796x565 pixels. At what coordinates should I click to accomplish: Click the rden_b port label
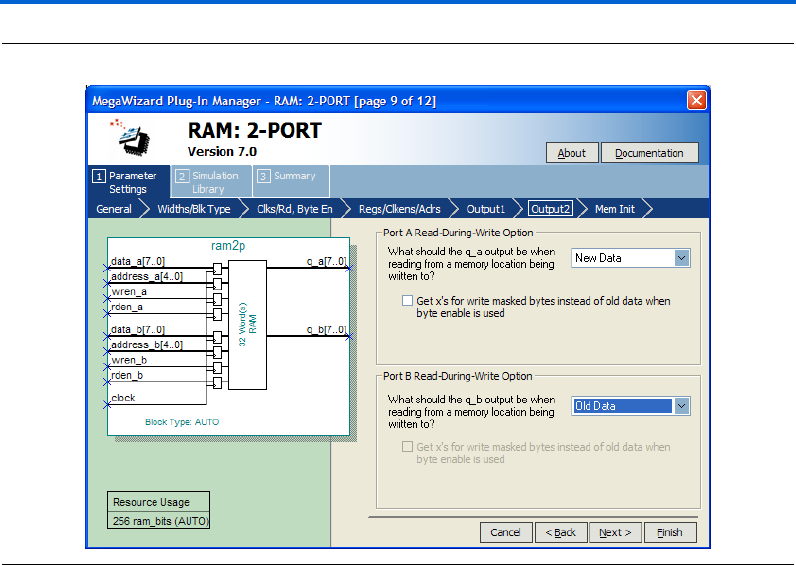point(127,375)
